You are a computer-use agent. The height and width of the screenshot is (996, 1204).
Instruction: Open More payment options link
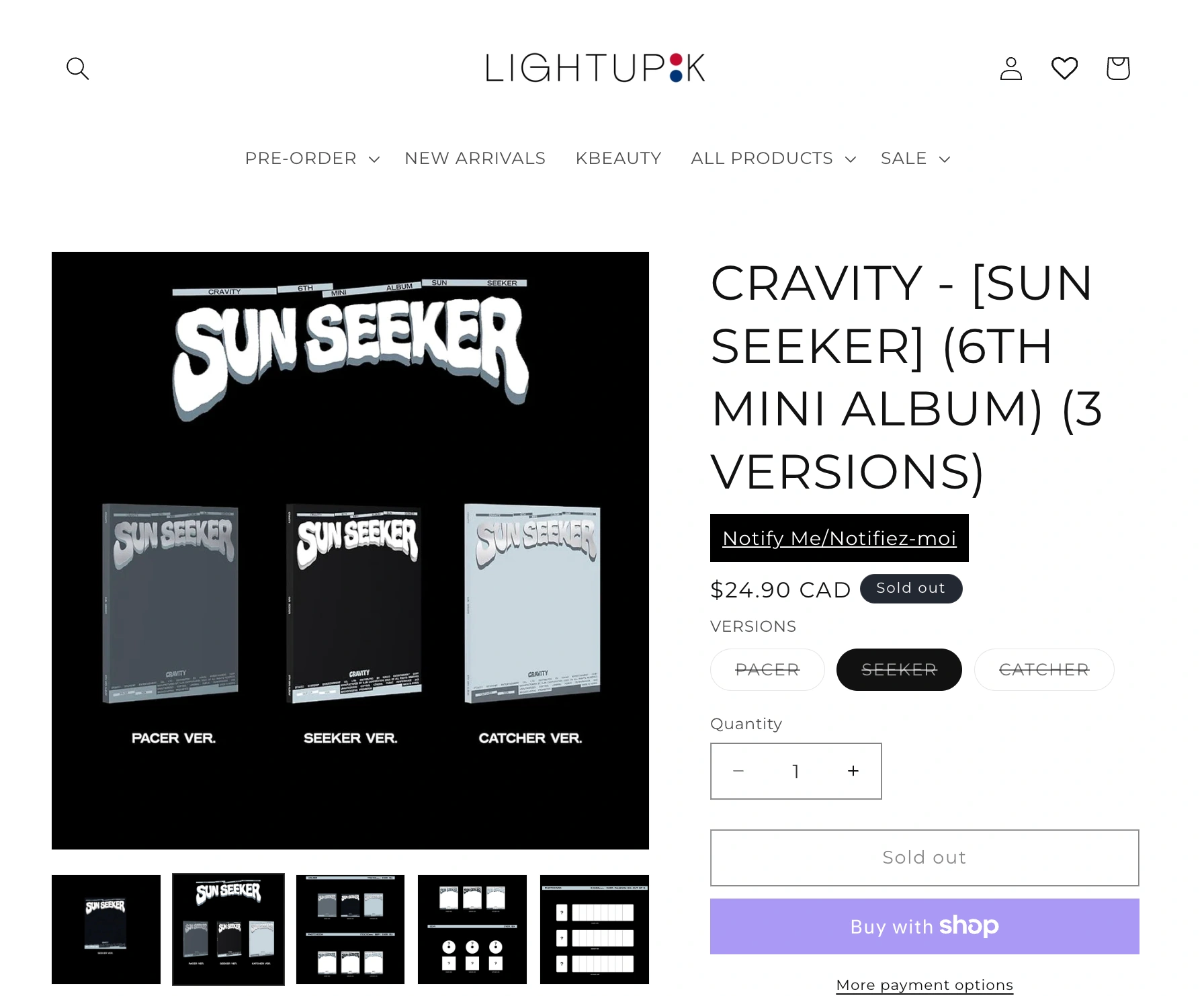click(x=924, y=985)
